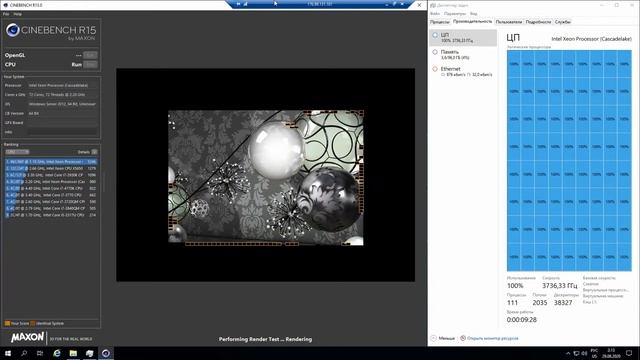Click the logical processors usage graph
Screen dimensions: 640x360
(569, 160)
